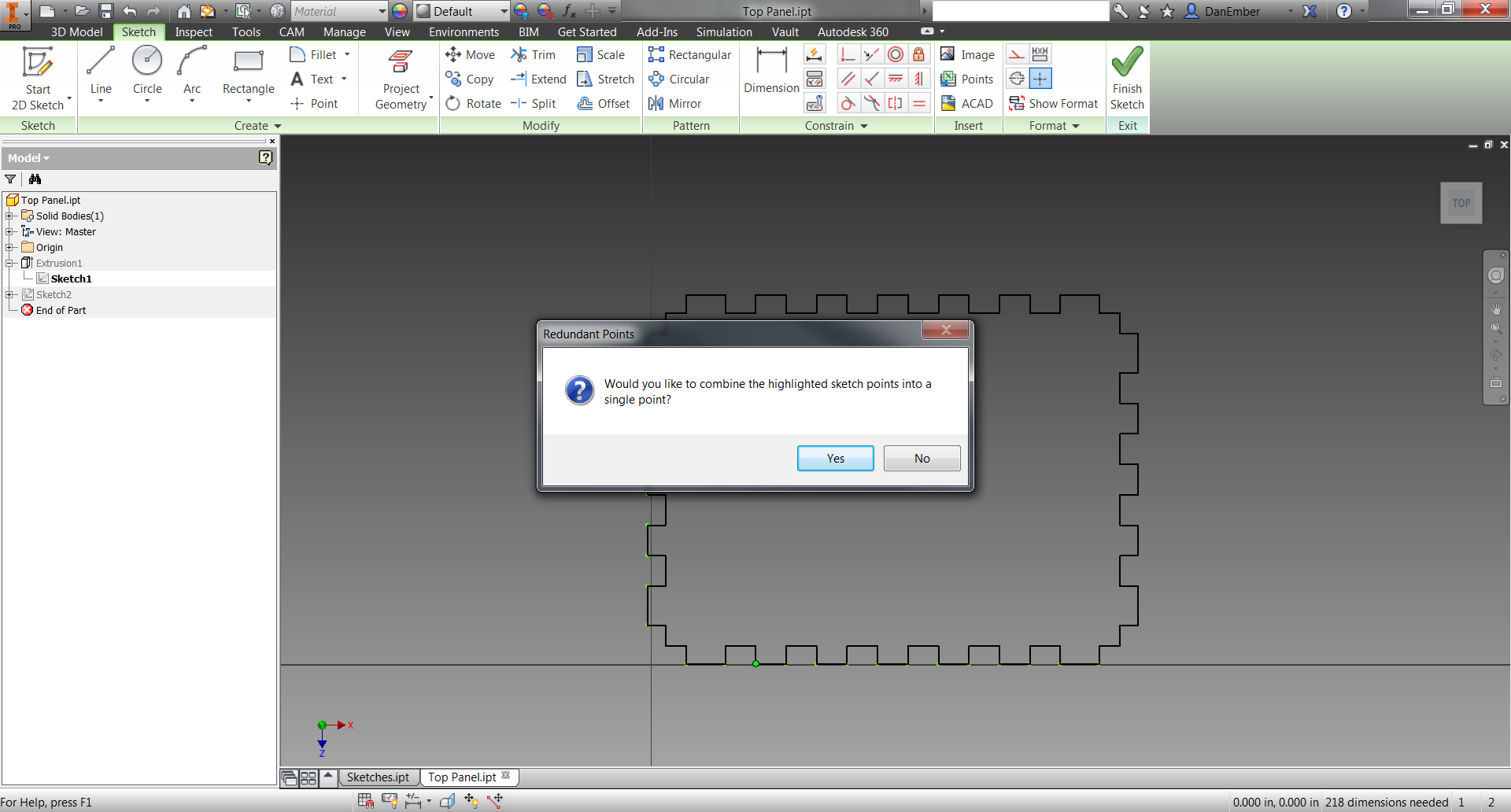Expand Solid Bodies(1) node
Image resolution: width=1511 pixels, height=812 pixels.
9,216
